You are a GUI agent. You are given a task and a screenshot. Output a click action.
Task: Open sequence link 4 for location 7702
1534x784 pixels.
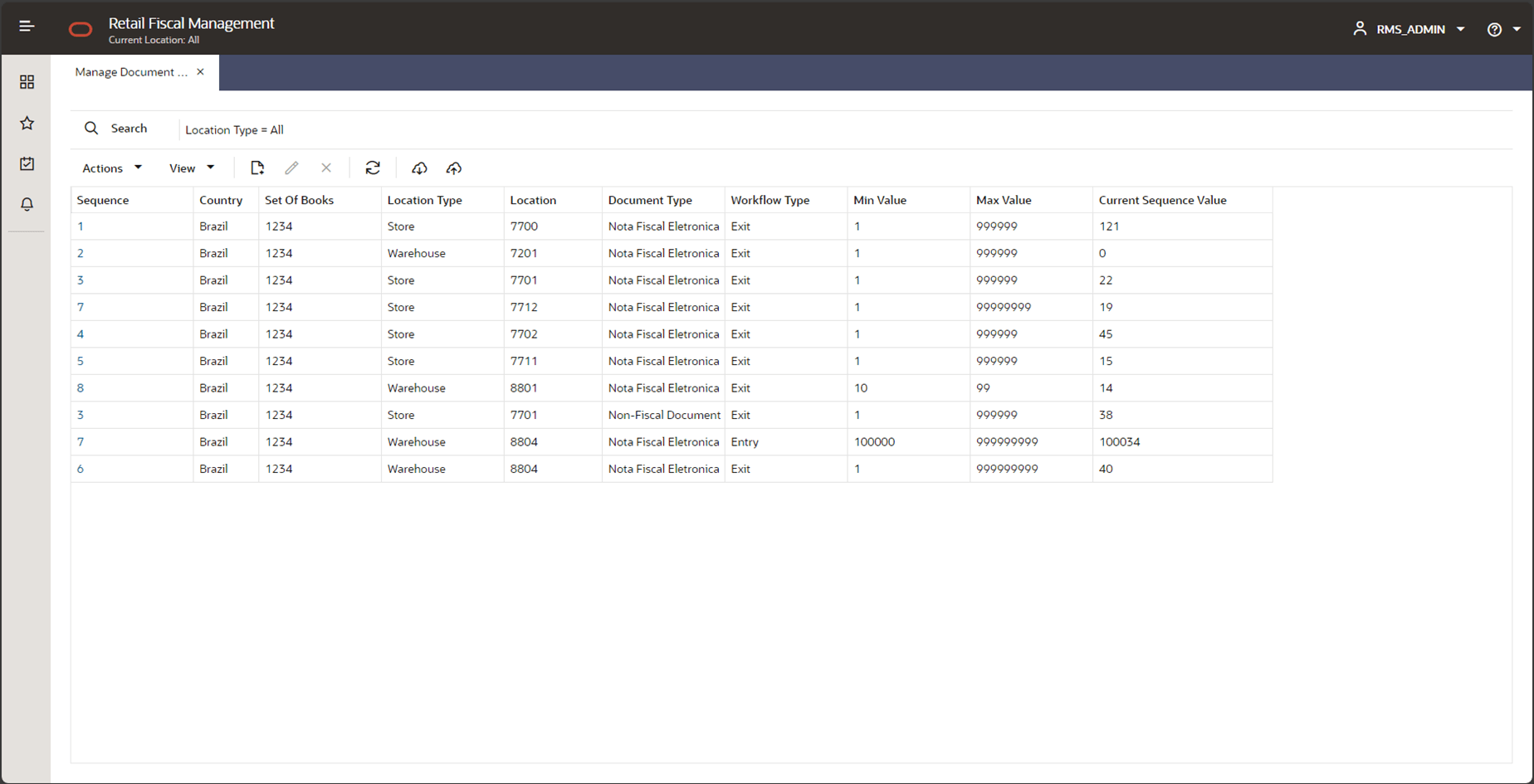[x=81, y=334]
